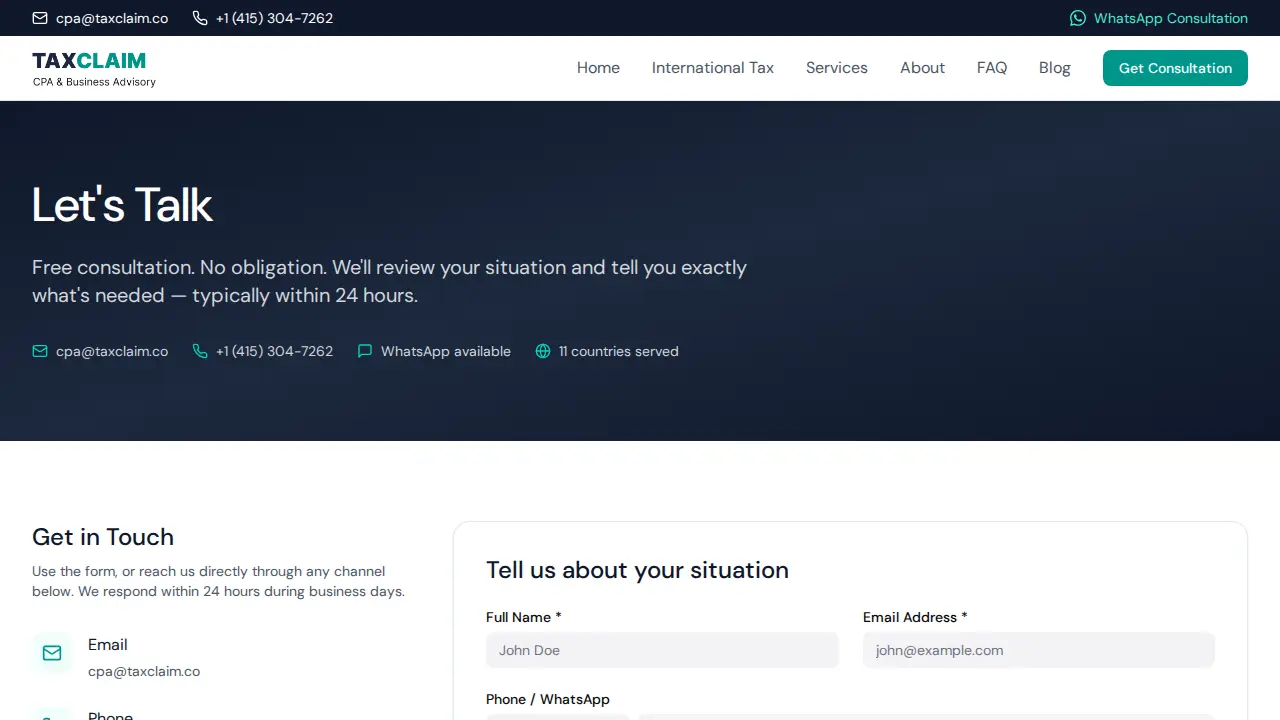Click the WhatsApp available text
The width and height of the screenshot is (1280, 720).
[446, 351]
